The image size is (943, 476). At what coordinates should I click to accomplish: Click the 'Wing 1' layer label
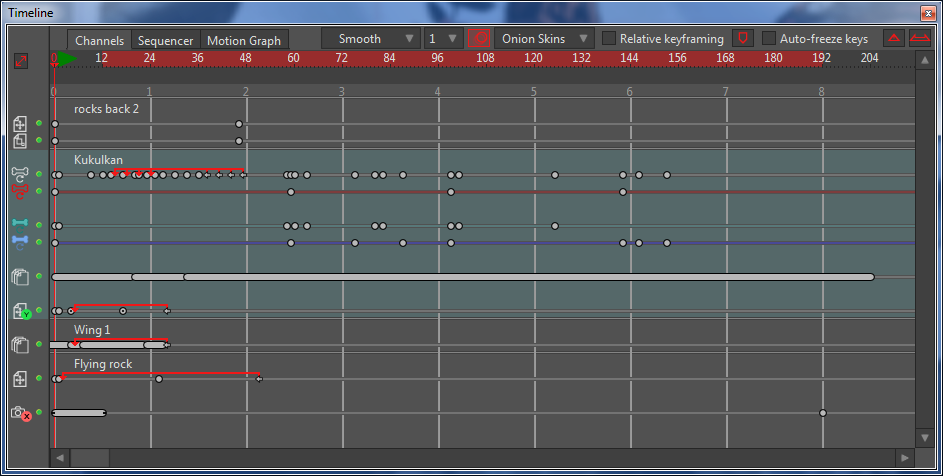[92, 330]
